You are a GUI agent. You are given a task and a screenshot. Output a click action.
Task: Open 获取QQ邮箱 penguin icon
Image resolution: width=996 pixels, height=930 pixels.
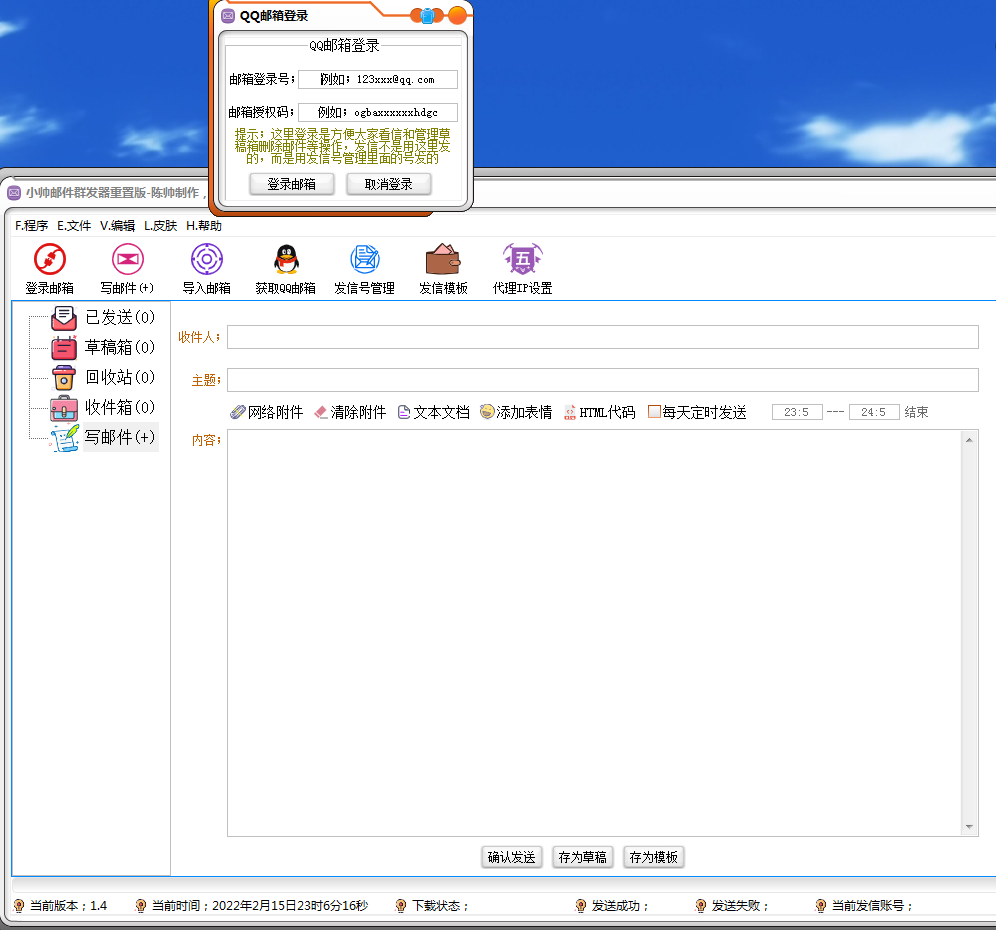point(285,260)
